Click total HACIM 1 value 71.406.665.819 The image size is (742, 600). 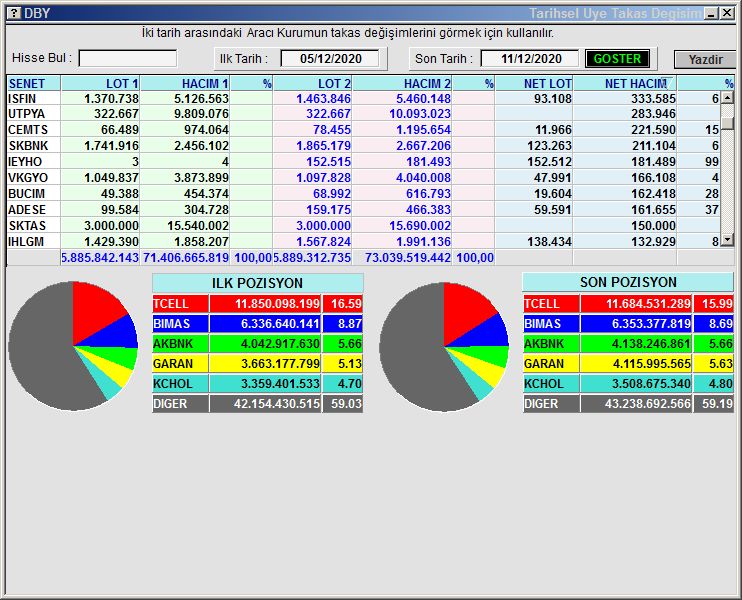click(186, 258)
